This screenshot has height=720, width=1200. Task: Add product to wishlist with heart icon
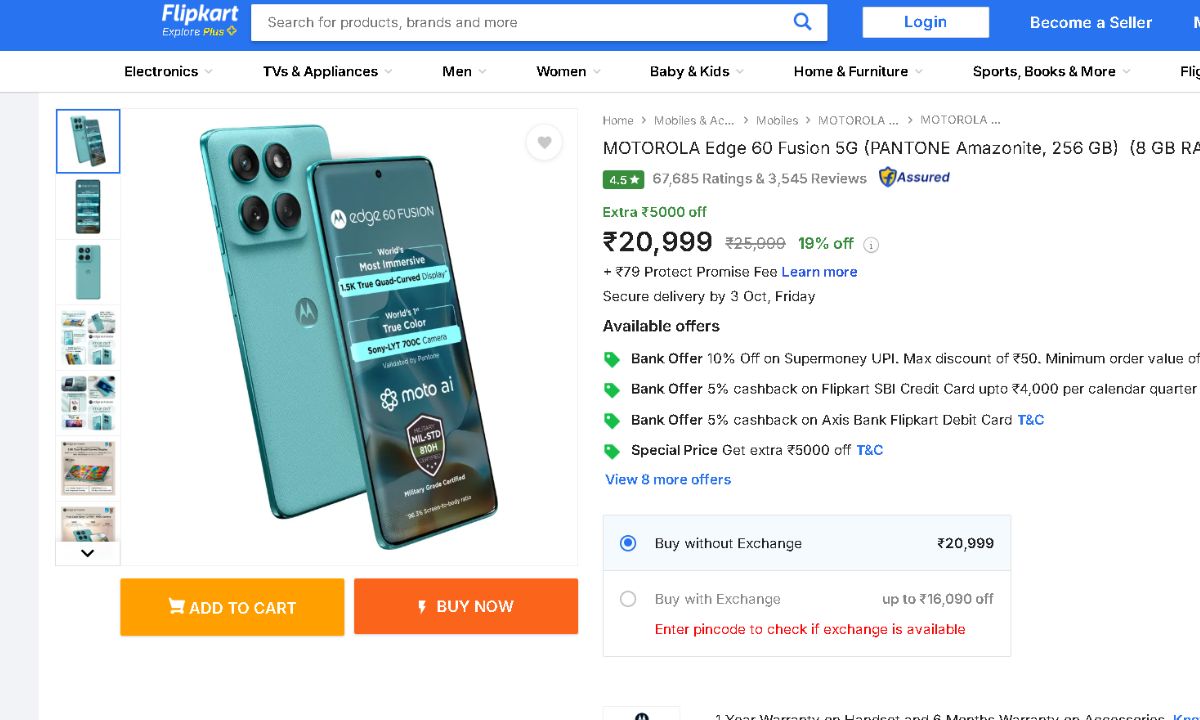pos(544,143)
